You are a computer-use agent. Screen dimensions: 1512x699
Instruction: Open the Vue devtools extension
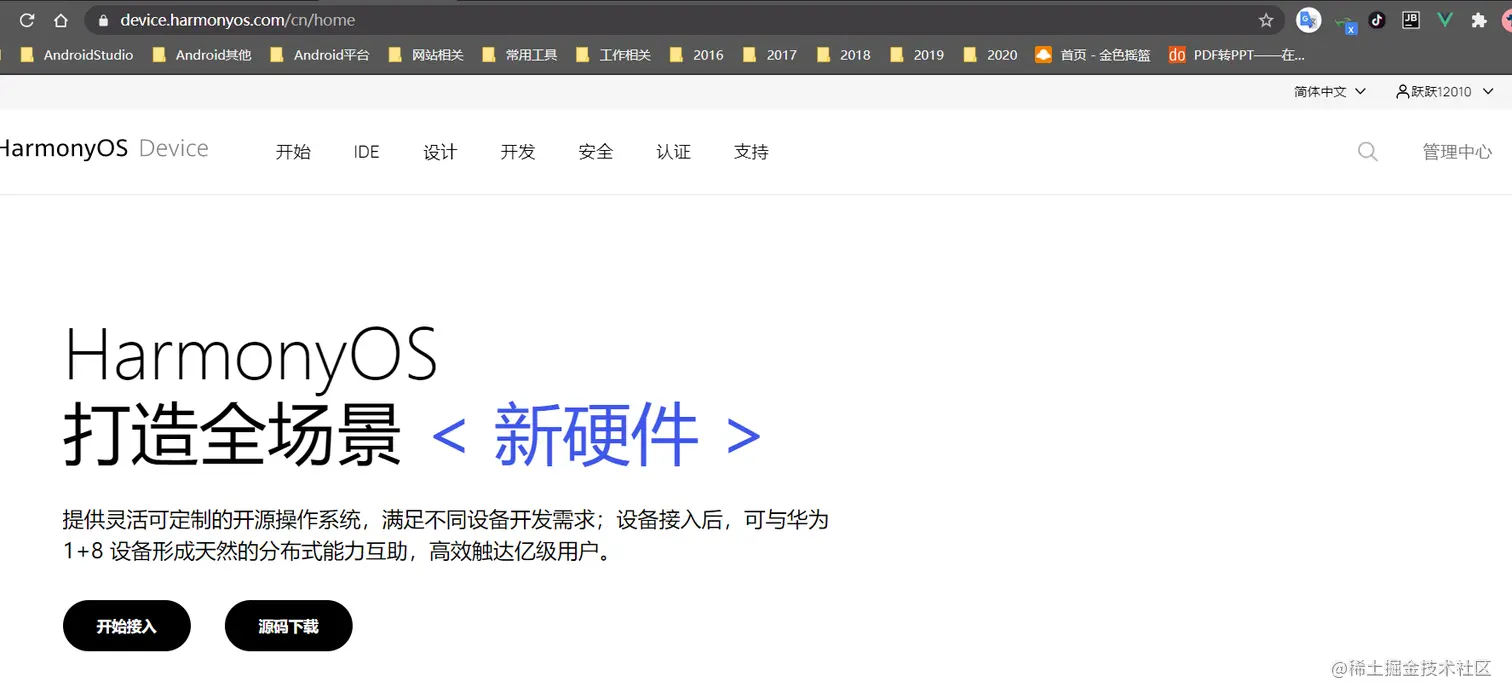coord(1445,20)
